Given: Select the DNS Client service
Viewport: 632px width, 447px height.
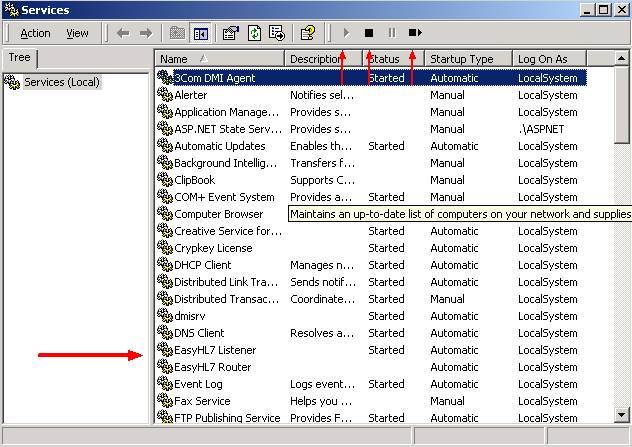Looking at the screenshot, I should 371,333.
